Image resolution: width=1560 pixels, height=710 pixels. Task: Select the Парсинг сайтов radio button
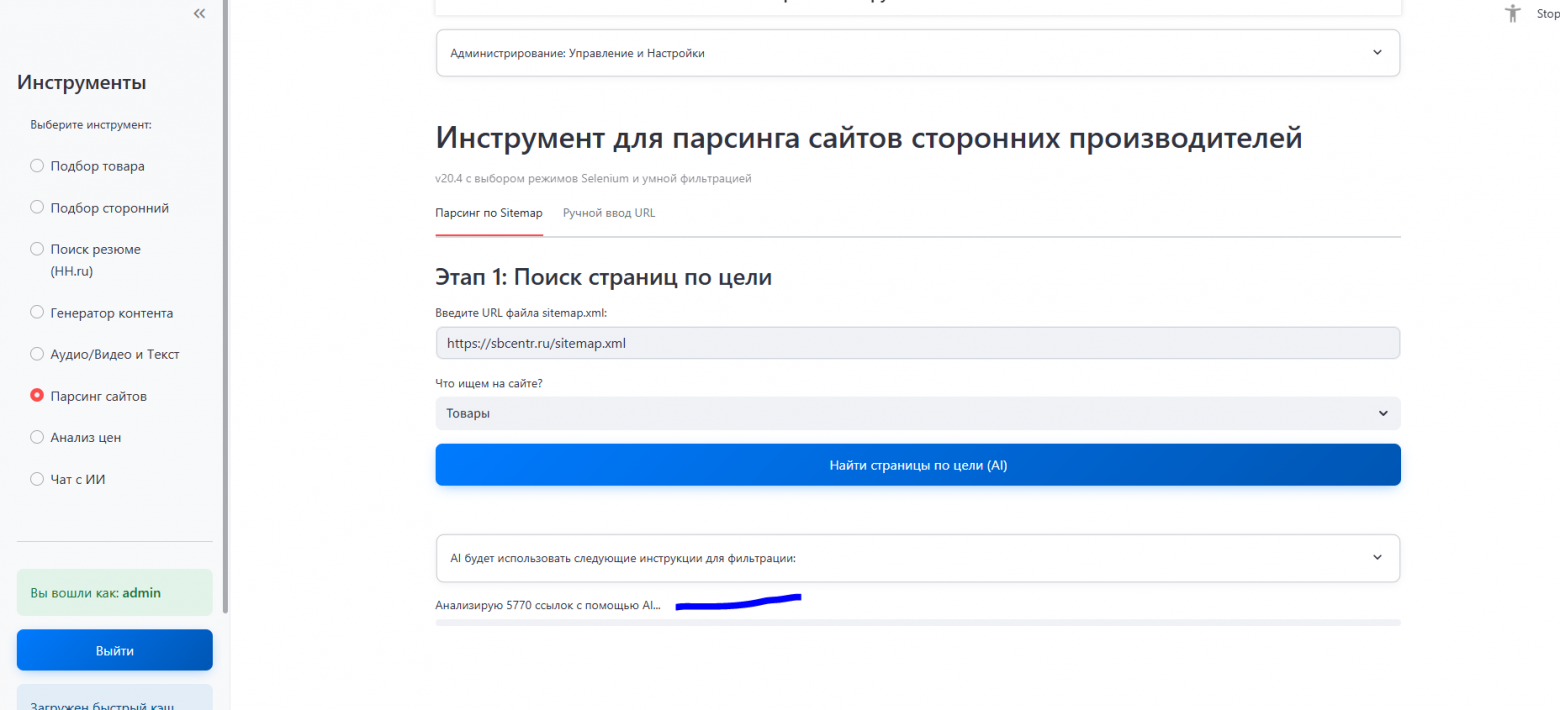37,396
